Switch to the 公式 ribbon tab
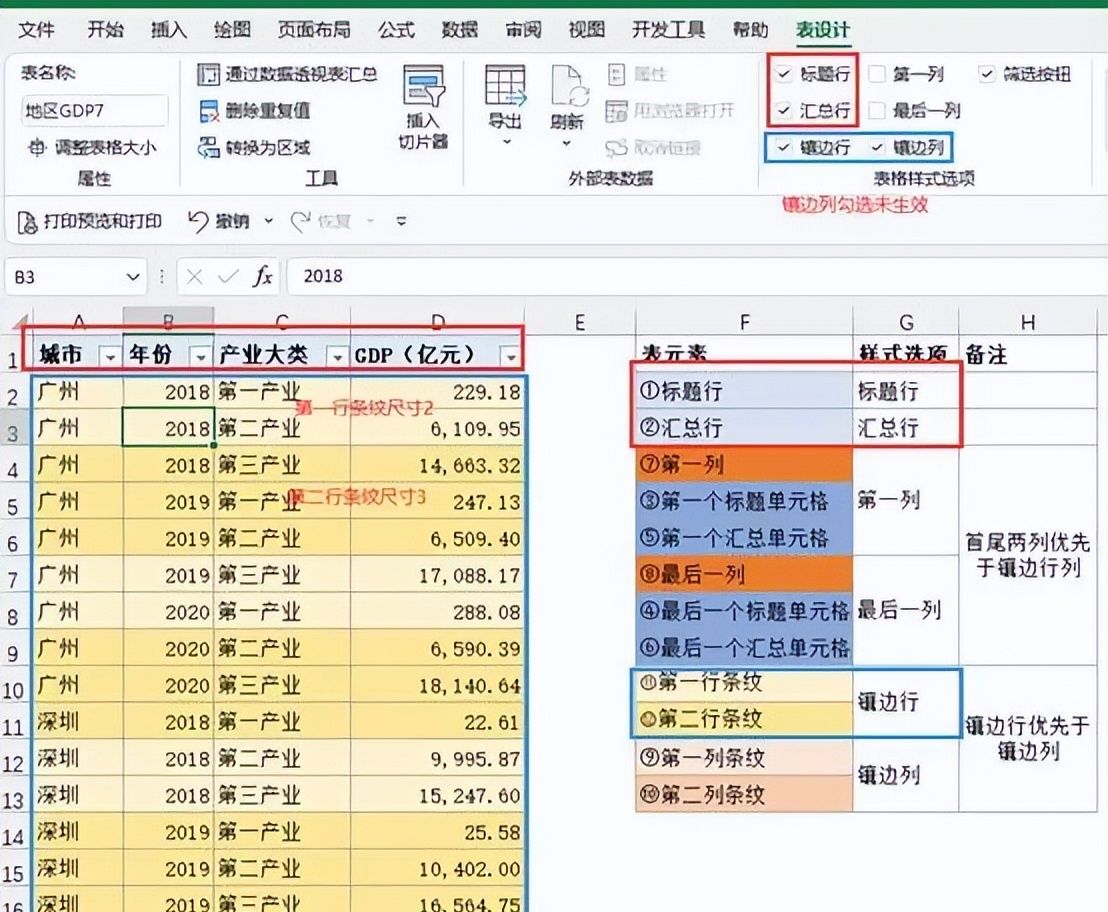Screen dimensions: 1108x912 tap(396, 30)
